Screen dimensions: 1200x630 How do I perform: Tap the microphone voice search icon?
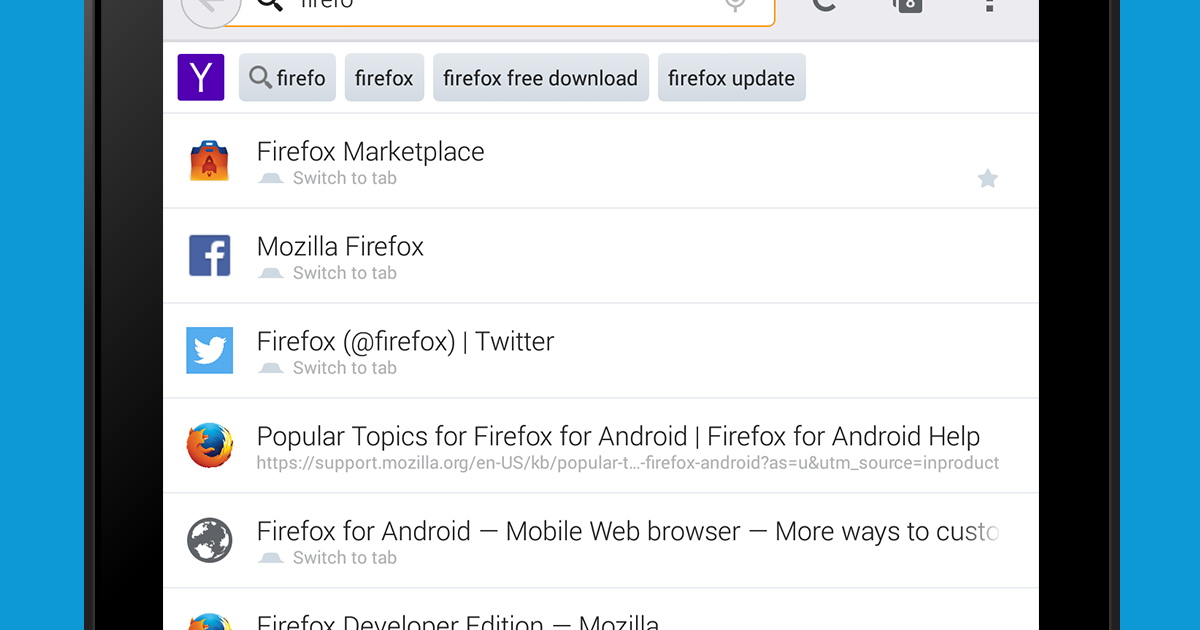coord(735,5)
